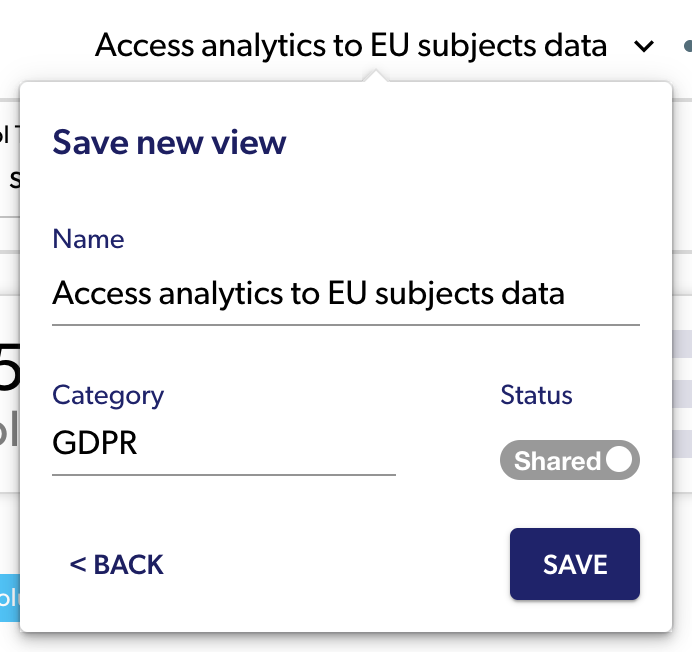The height and width of the screenshot is (652, 692).
Task: Click the 'Save new view' heading
Action: tap(169, 142)
